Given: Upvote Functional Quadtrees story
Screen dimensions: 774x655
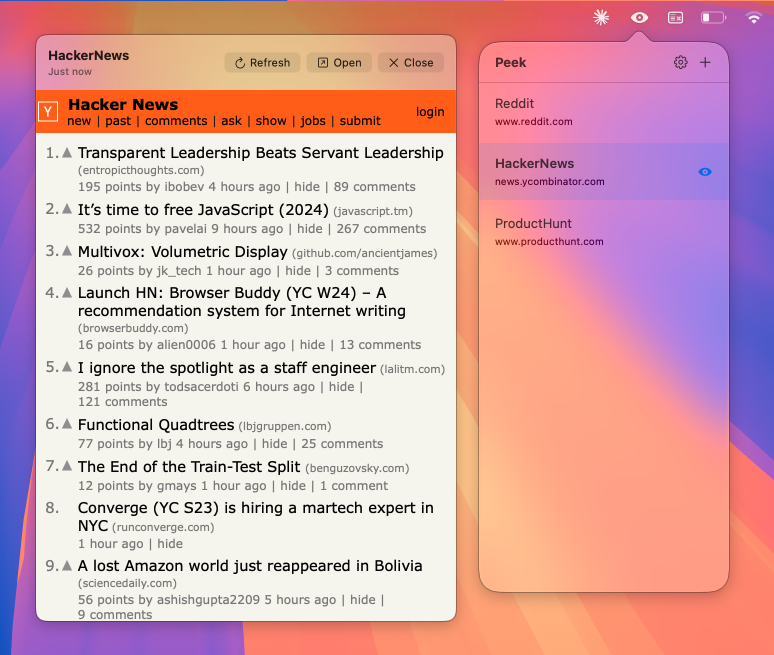Looking at the screenshot, I should (67, 424).
